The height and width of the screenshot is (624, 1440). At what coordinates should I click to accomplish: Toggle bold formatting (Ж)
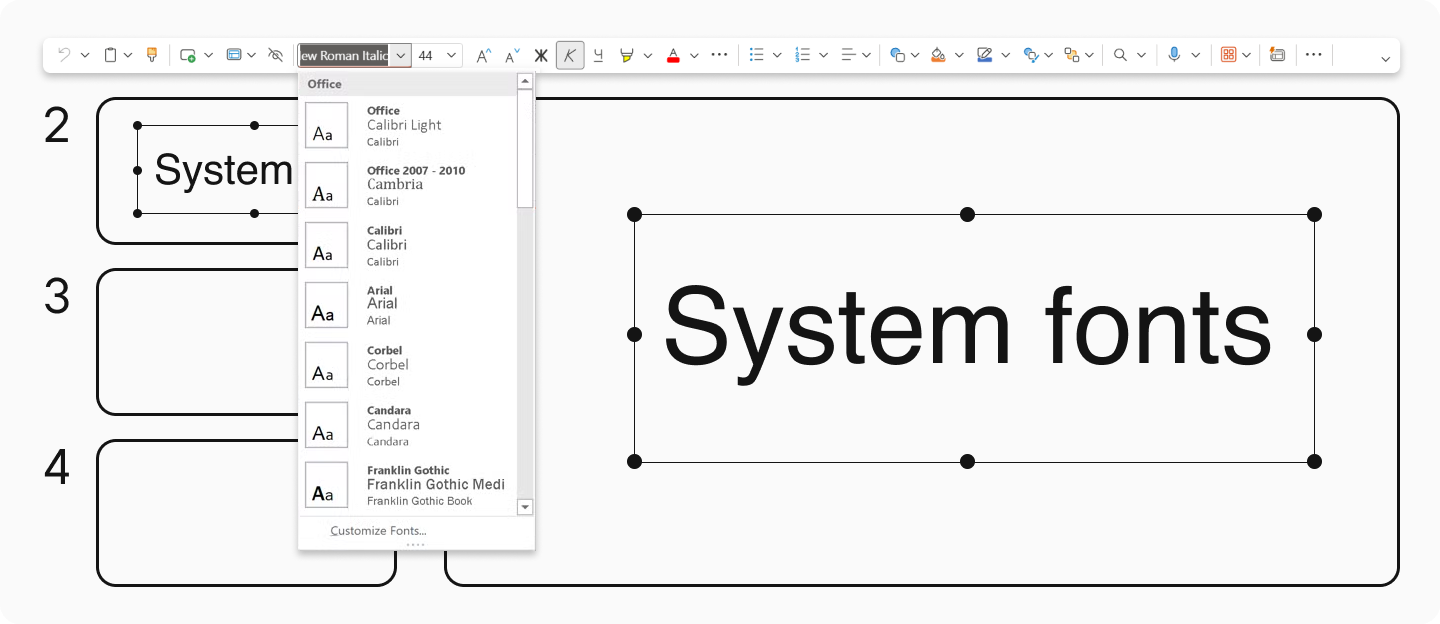(x=541, y=55)
